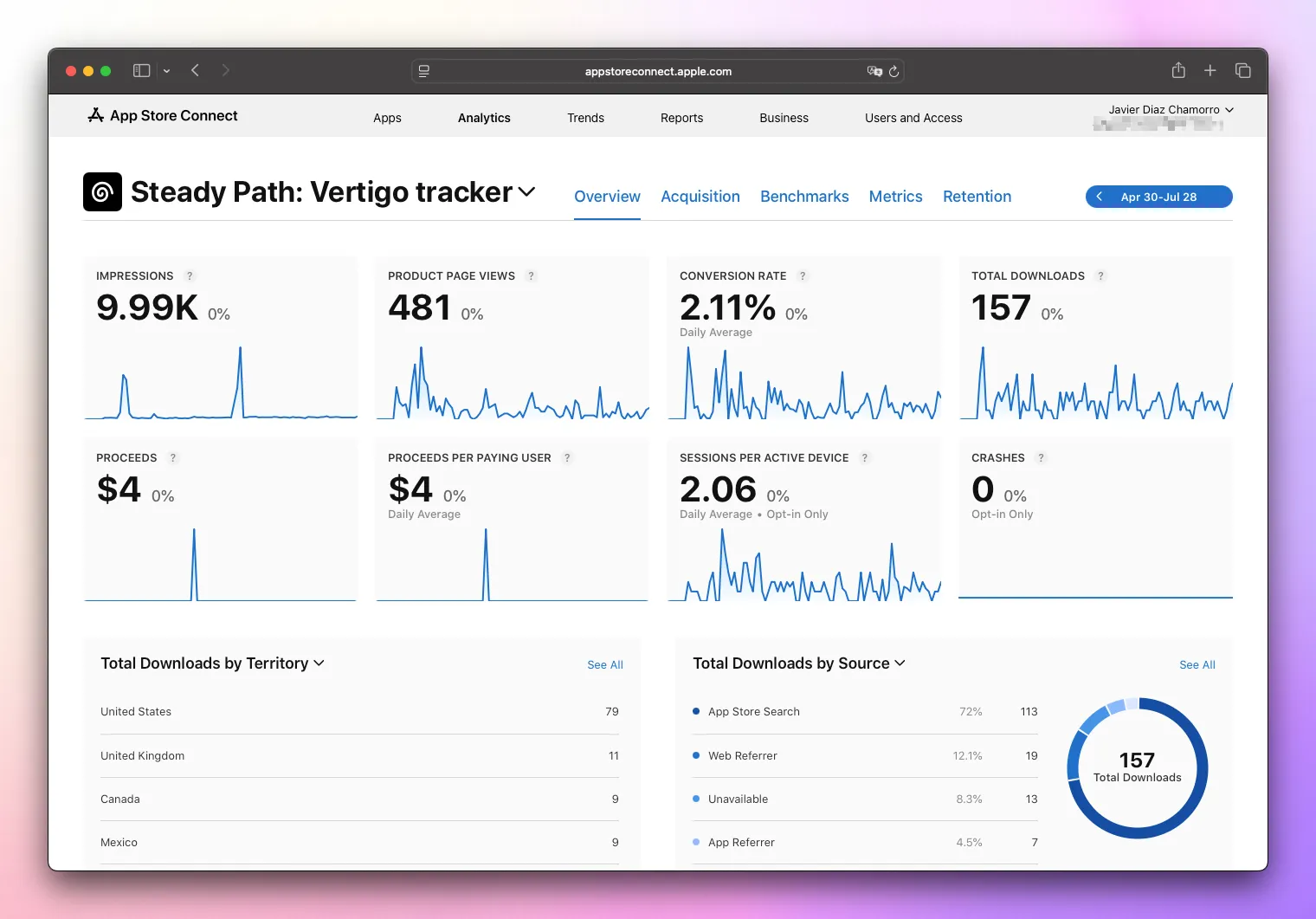Open a new tab with plus icon
The image size is (1316, 919).
[1210, 71]
